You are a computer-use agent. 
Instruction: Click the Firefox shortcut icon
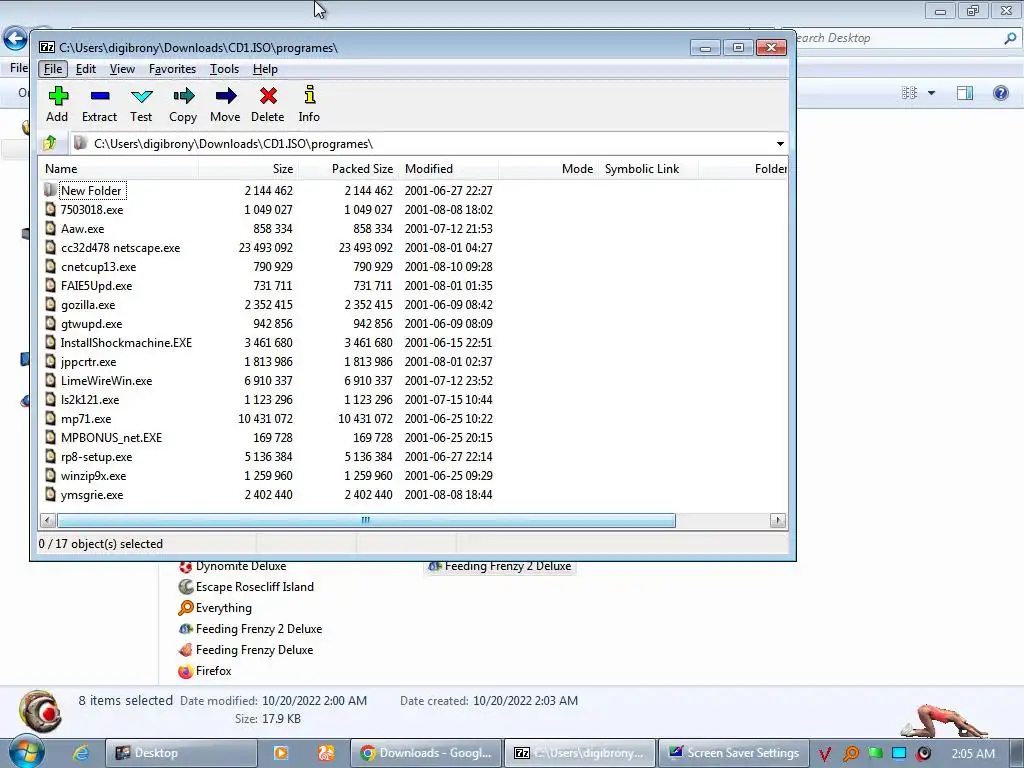[185, 671]
